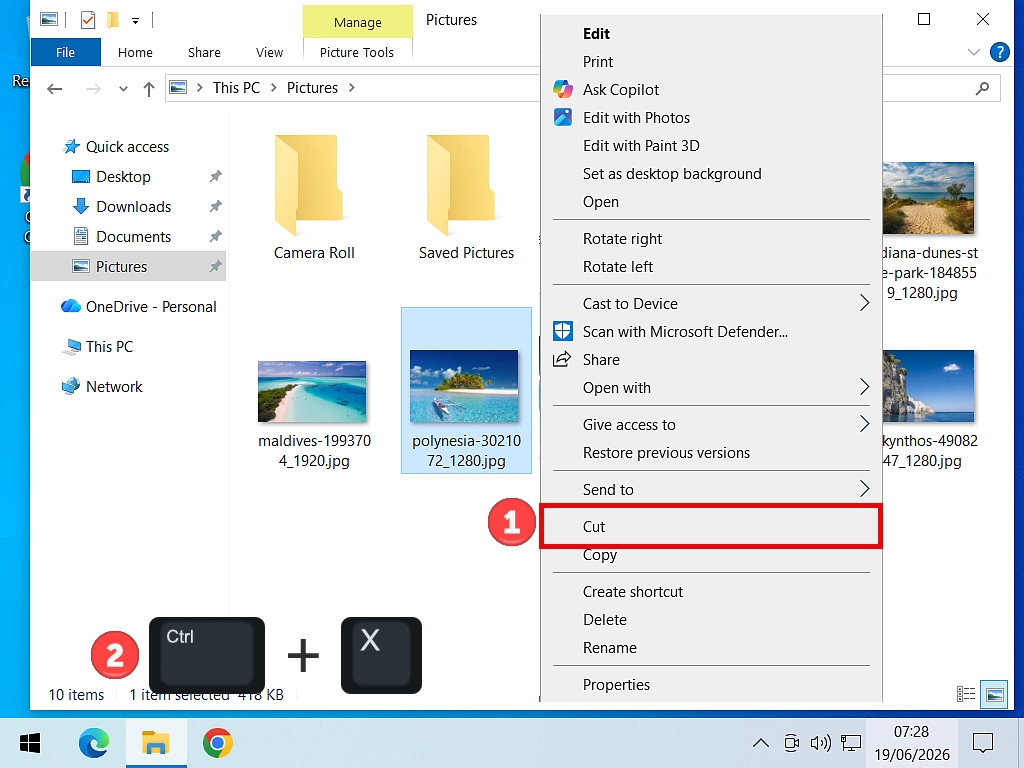Select the maldives-1993704_1920.jpg thumbnail
The height and width of the screenshot is (768, 1024).
(x=312, y=391)
